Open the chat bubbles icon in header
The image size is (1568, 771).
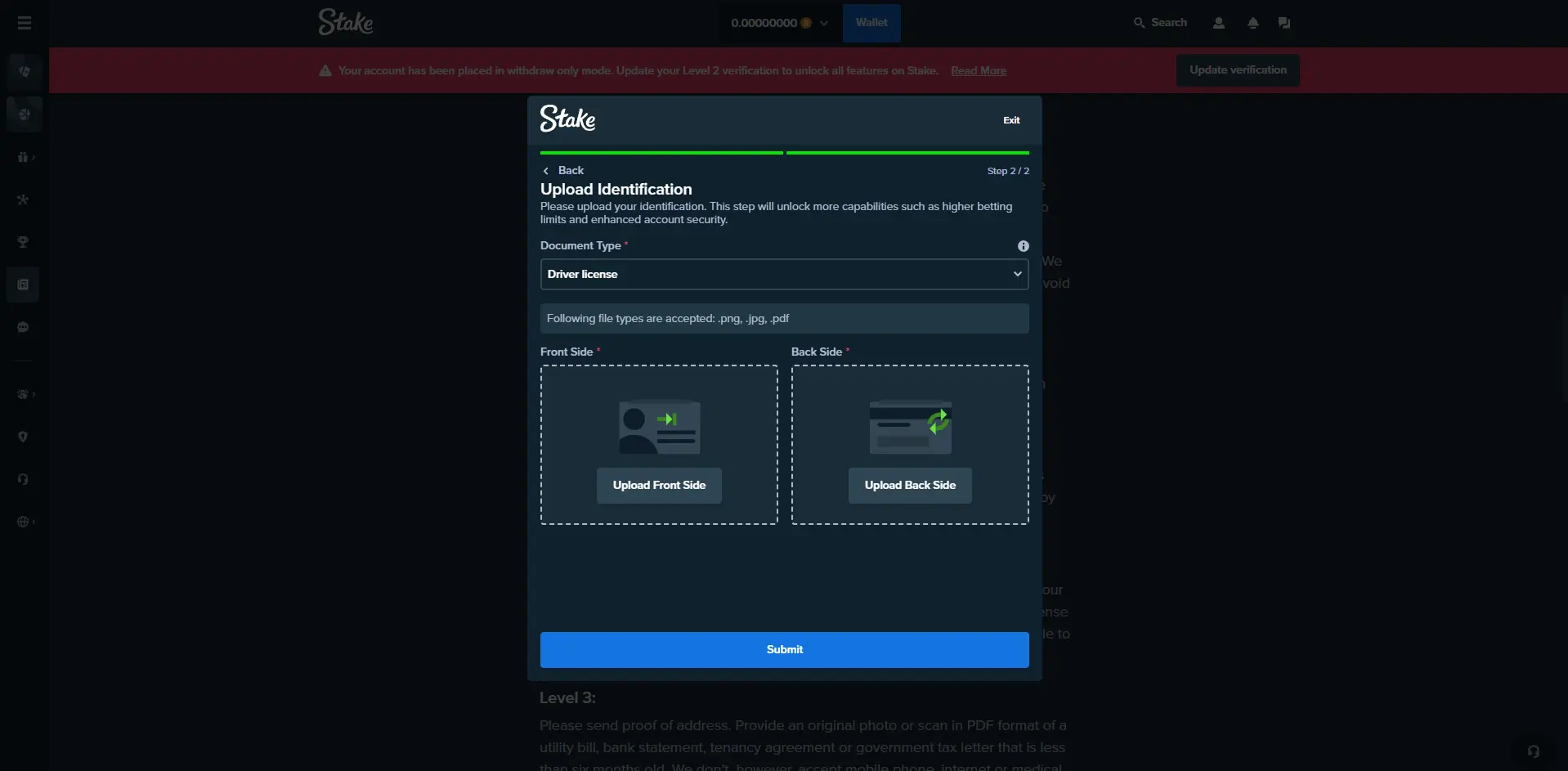(1284, 23)
